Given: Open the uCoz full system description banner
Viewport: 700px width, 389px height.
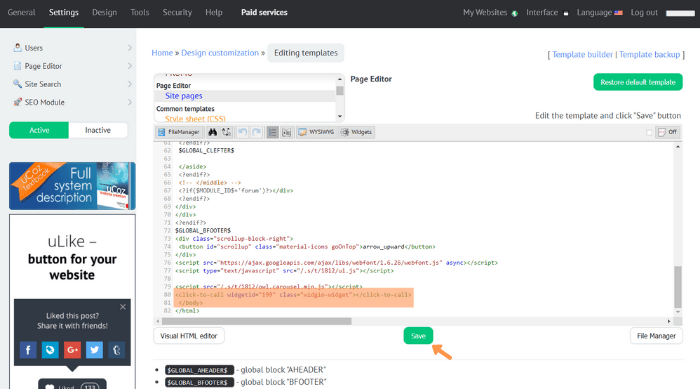Looking at the screenshot, I should point(72,186).
